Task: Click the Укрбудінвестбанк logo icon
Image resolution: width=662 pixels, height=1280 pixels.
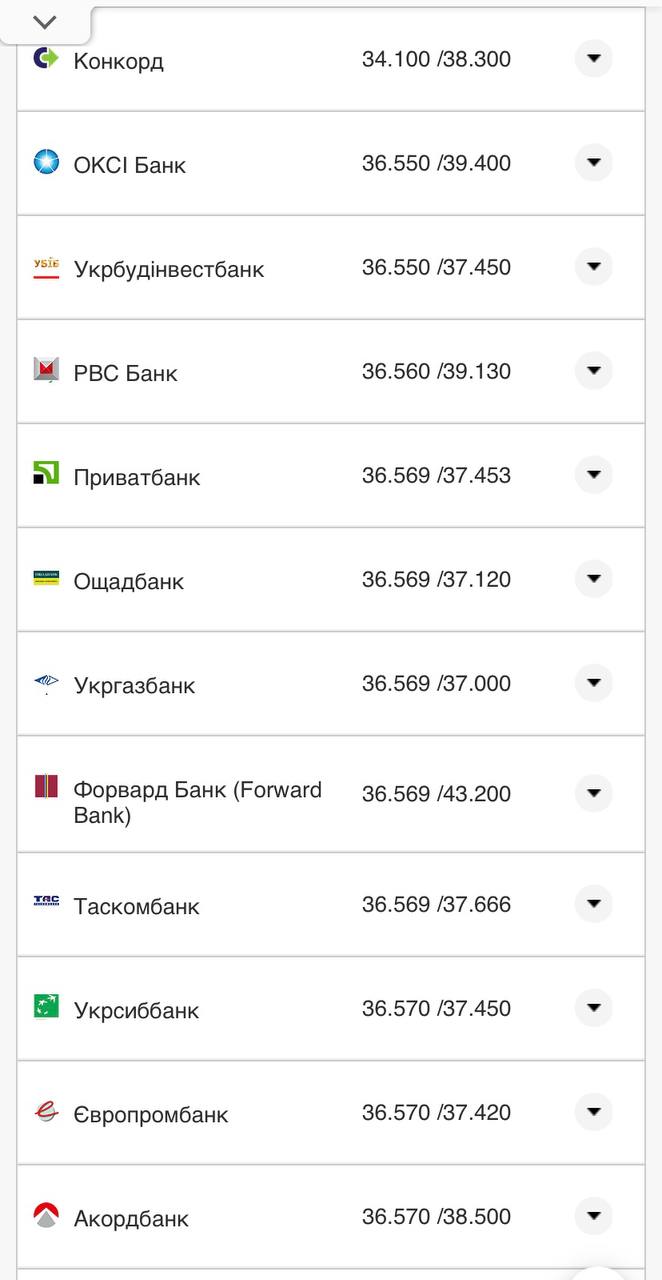Action: (x=46, y=267)
